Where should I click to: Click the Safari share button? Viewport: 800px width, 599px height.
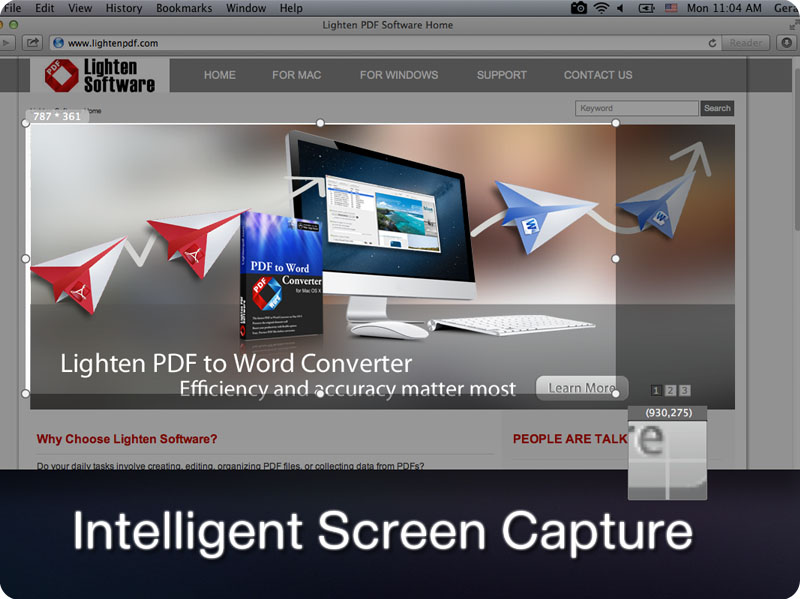pyautogui.click(x=32, y=43)
